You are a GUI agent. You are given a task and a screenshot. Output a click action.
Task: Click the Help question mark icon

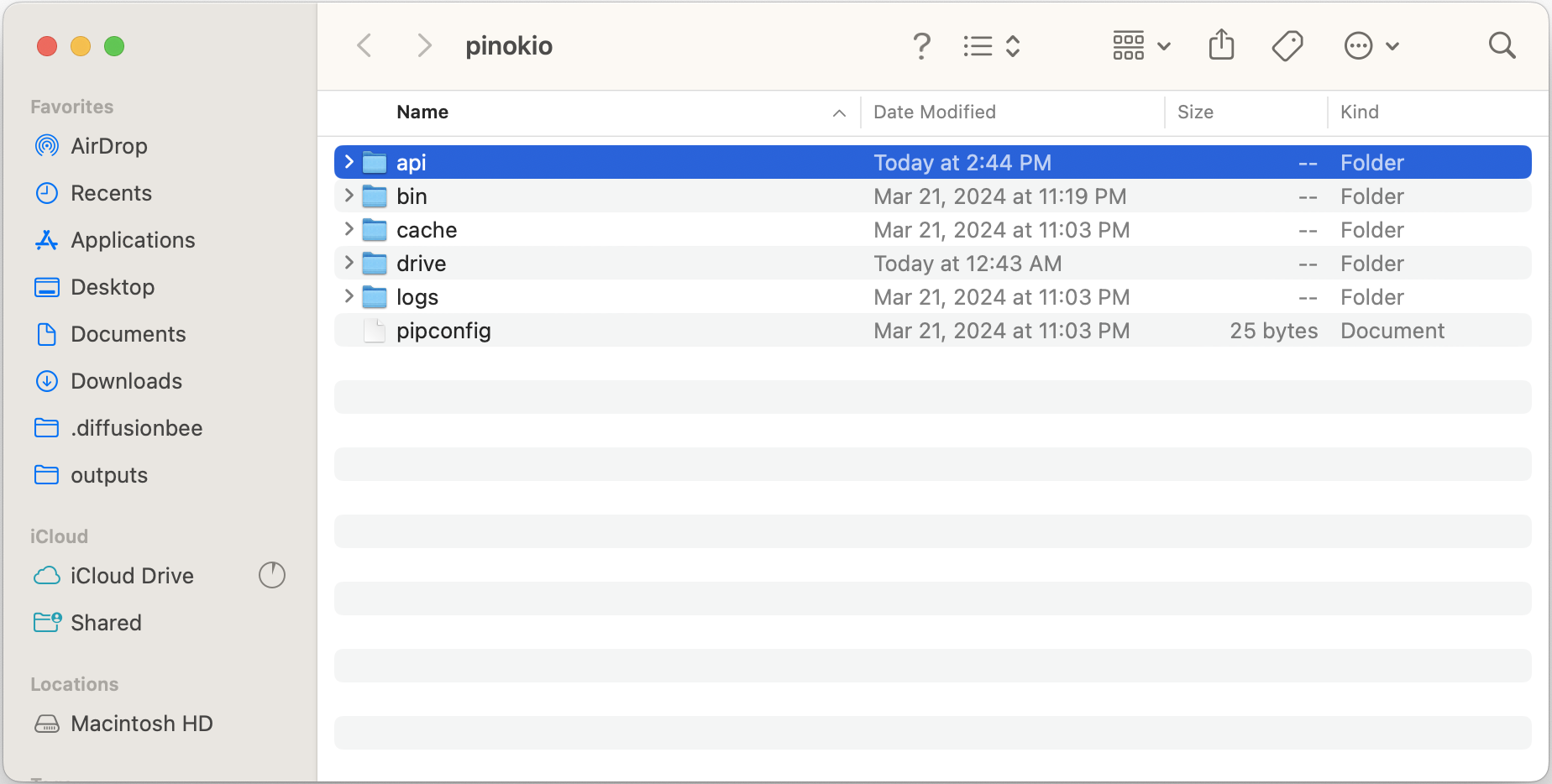click(921, 45)
